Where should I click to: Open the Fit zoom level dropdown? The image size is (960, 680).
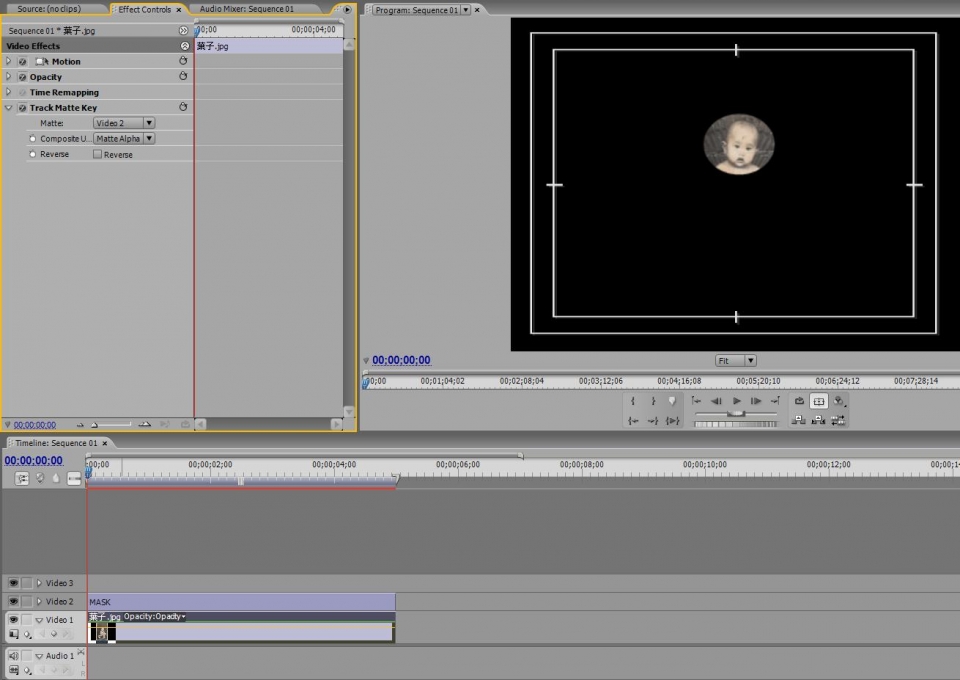(x=736, y=360)
